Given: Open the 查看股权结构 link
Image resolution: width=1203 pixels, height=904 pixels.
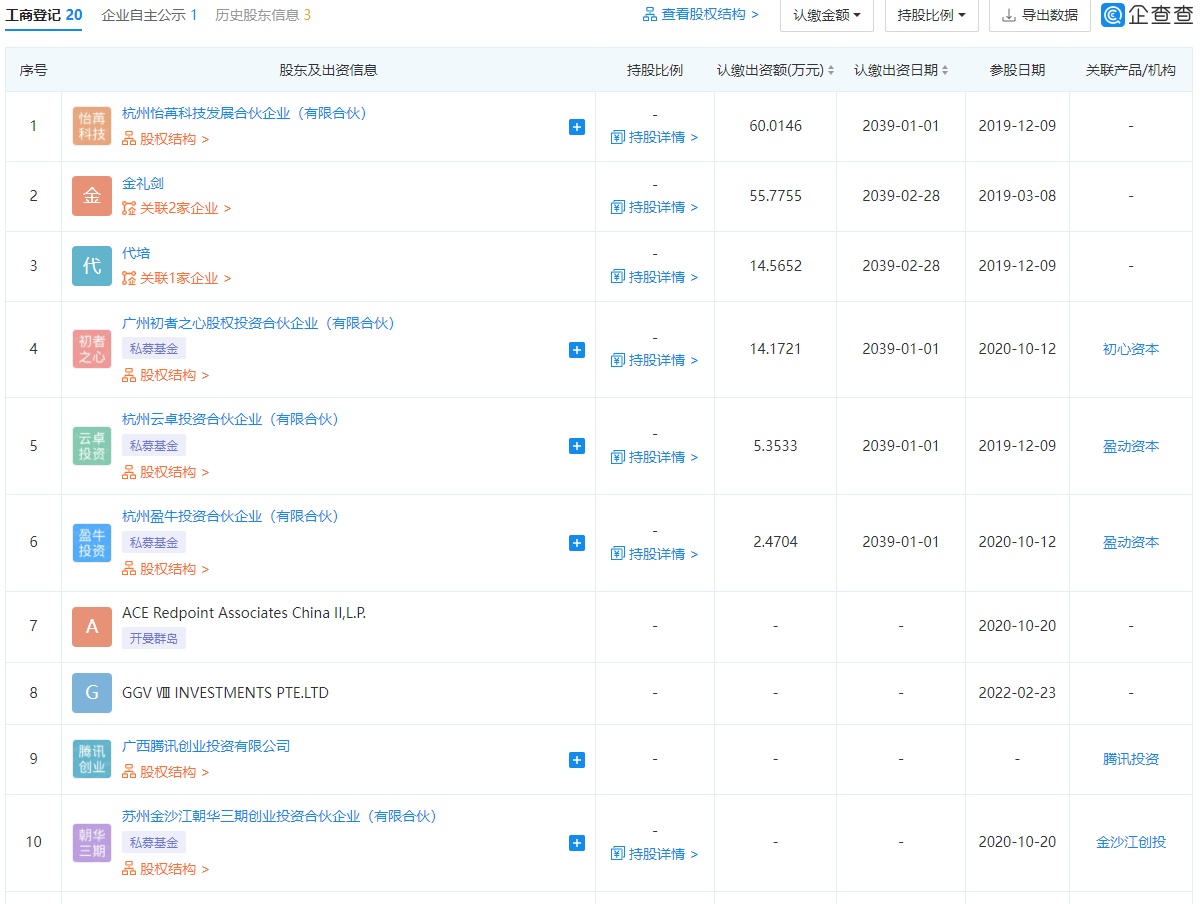Looking at the screenshot, I should pyautogui.click(x=700, y=15).
